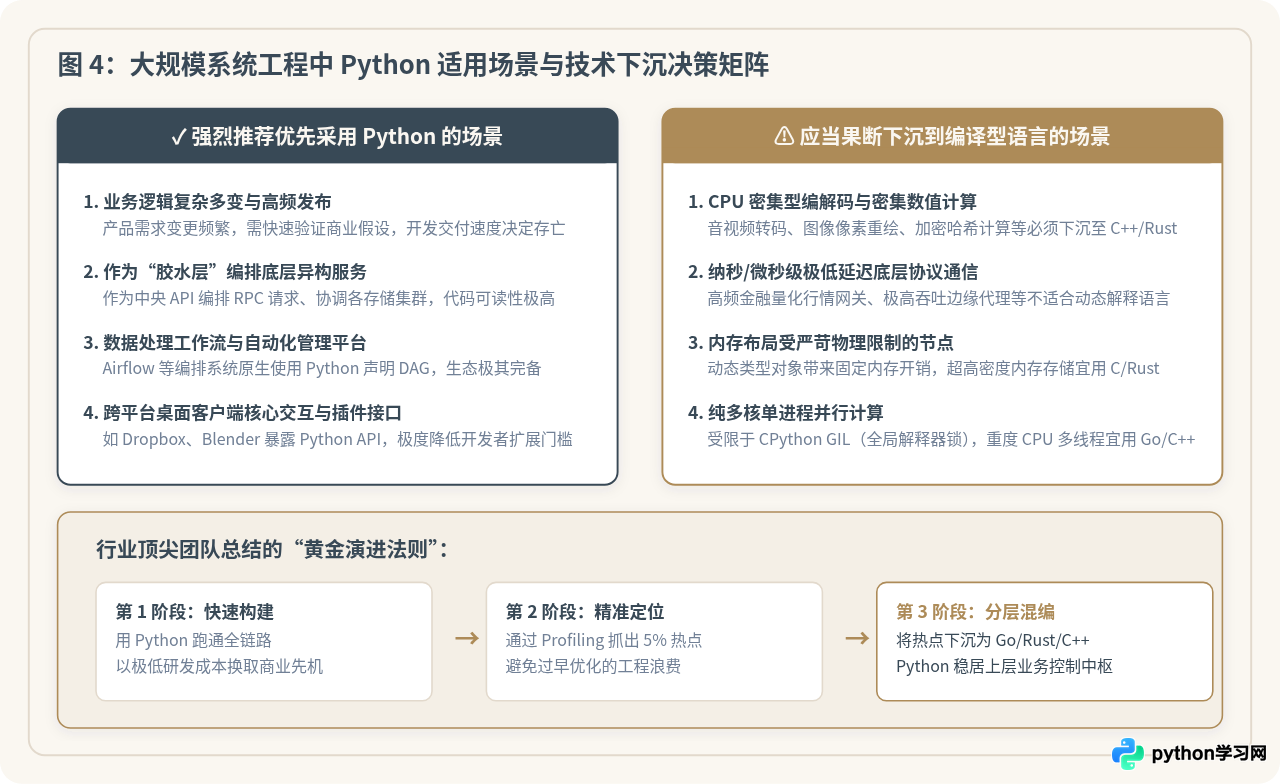Viewport: 1280px width, 784px height.
Task: Click heading "4. 纯多核单进程并行计算"
Action: 786,413
